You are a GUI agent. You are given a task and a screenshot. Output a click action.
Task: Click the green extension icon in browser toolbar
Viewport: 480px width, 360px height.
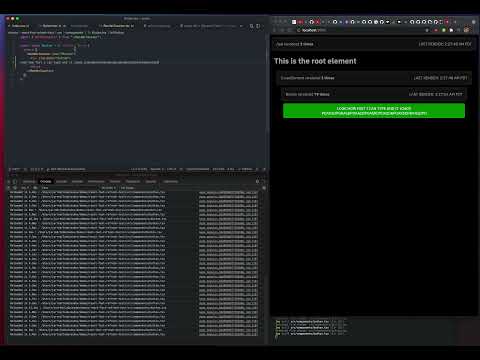(444, 30)
